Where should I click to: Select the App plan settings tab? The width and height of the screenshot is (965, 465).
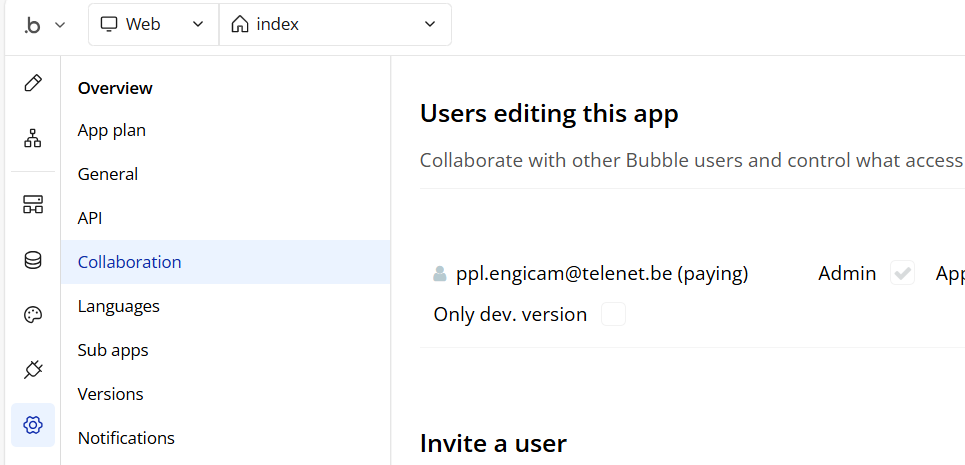(112, 130)
